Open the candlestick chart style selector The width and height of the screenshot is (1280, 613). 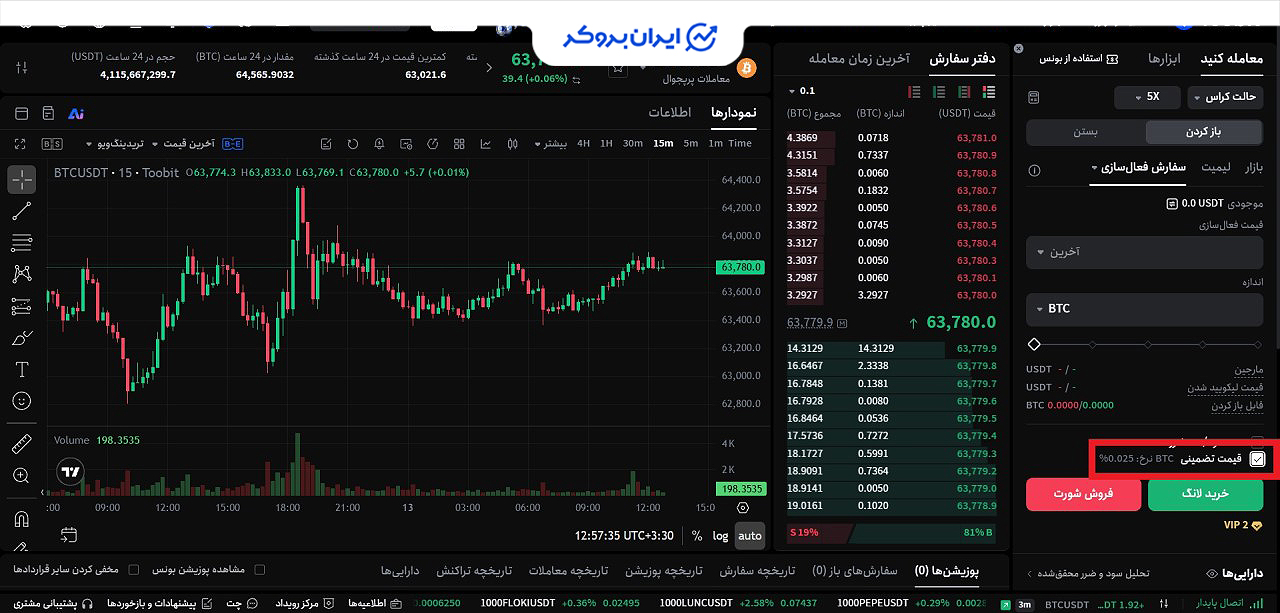click(513, 143)
